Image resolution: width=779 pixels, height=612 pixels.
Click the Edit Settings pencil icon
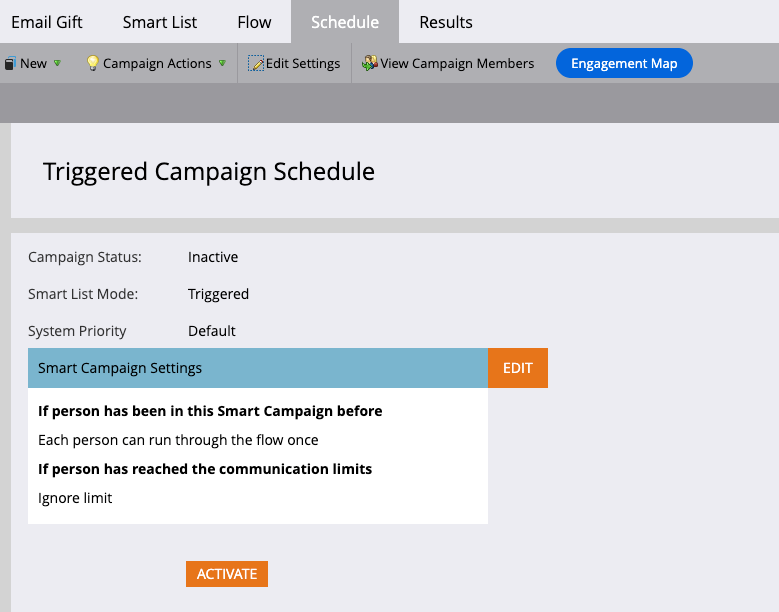pyautogui.click(x=256, y=63)
